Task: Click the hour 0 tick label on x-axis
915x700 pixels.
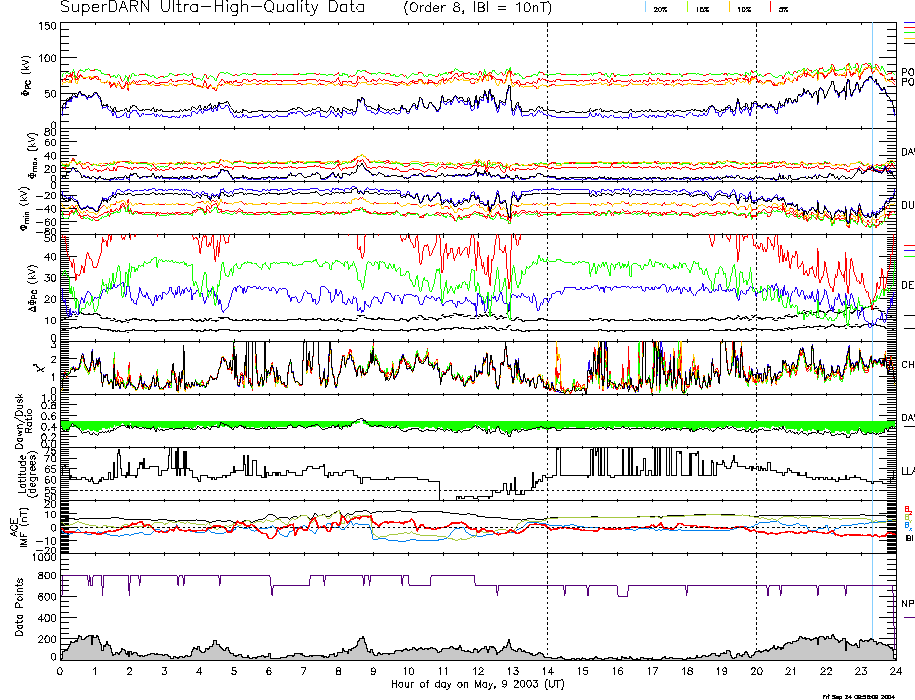Action: click(x=61, y=670)
